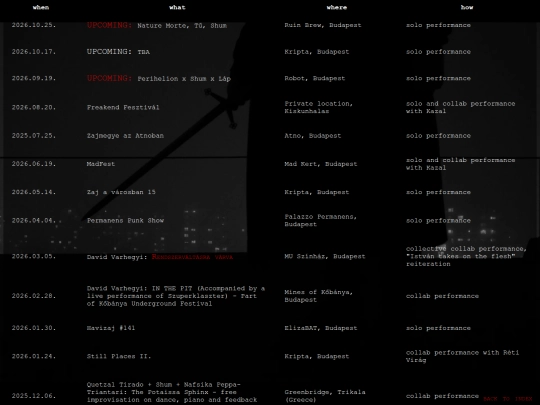Click 'solo performance' in the Palazzo Permanens row
540x405 pixels.
[x=438, y=220]
